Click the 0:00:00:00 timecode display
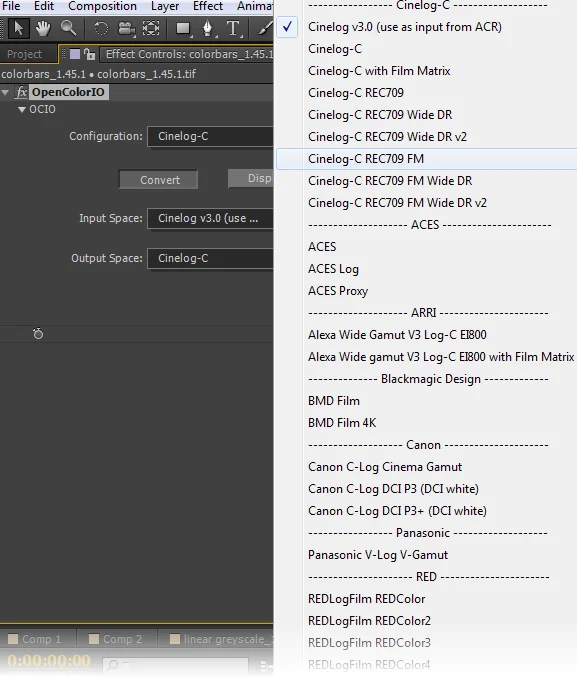 tap(49, 661)
